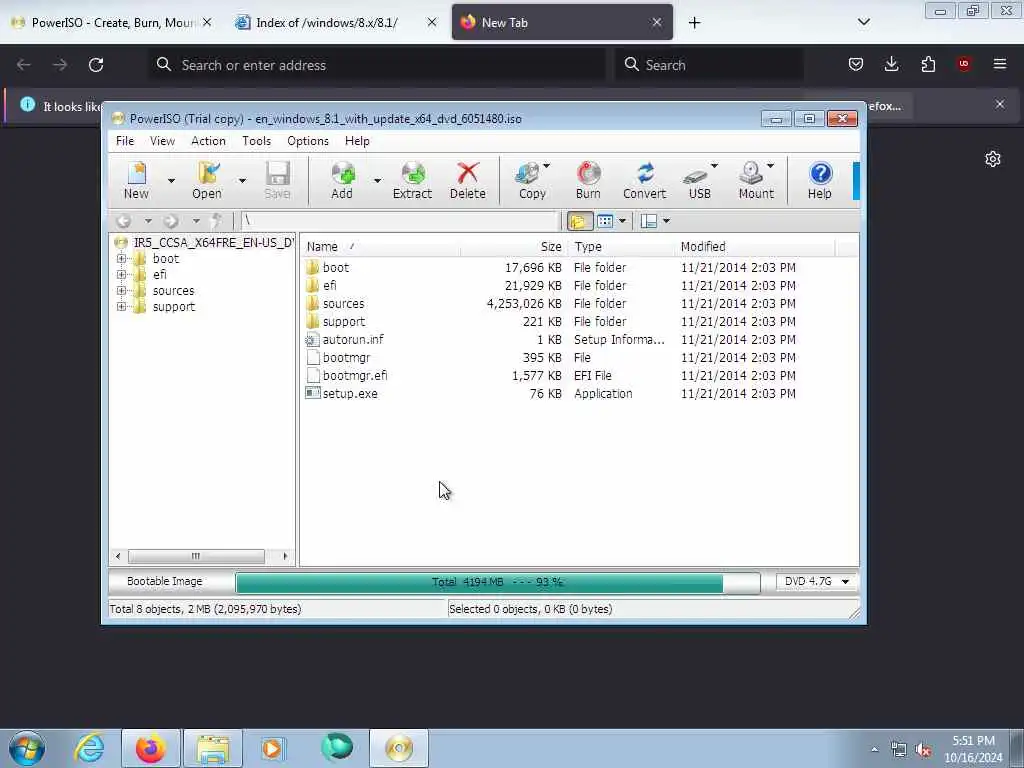Sort file list by Size column

click(514, 247)
